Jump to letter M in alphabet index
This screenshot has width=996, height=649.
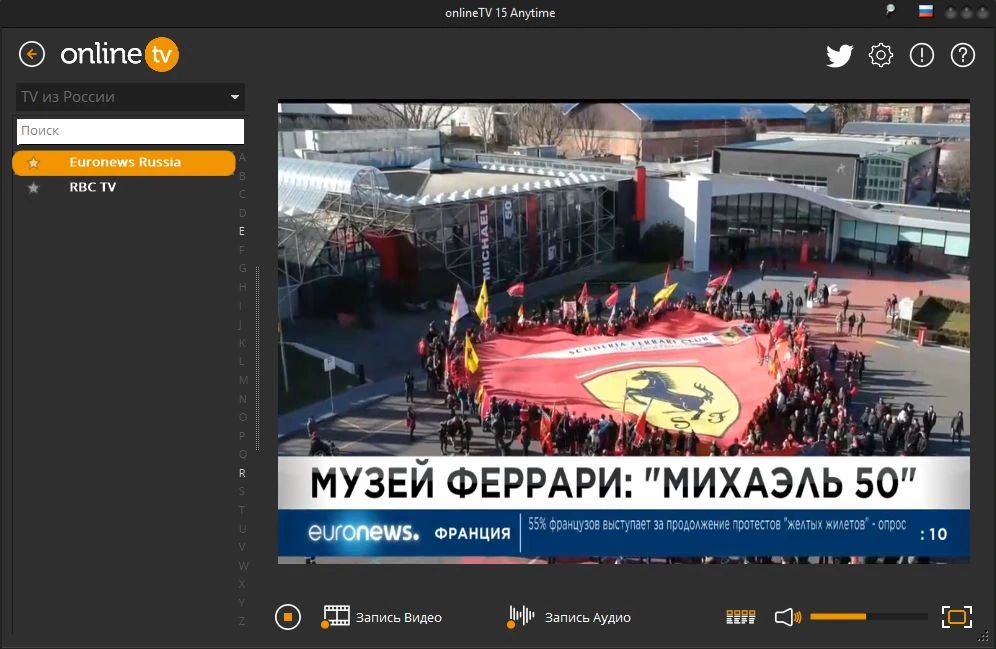click(243, 380)
